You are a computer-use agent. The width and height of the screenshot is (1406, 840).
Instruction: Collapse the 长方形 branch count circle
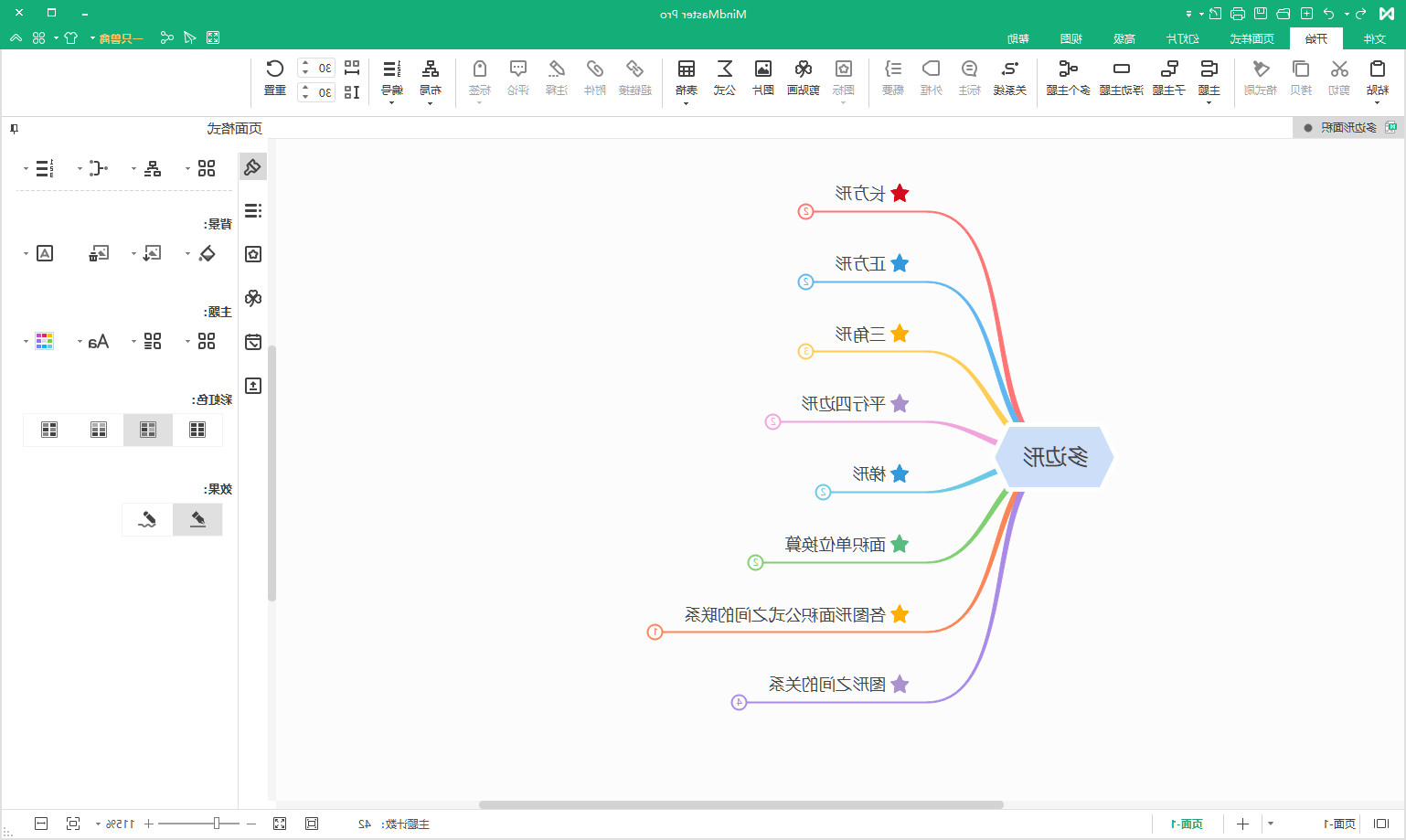(x=805, y=211)
